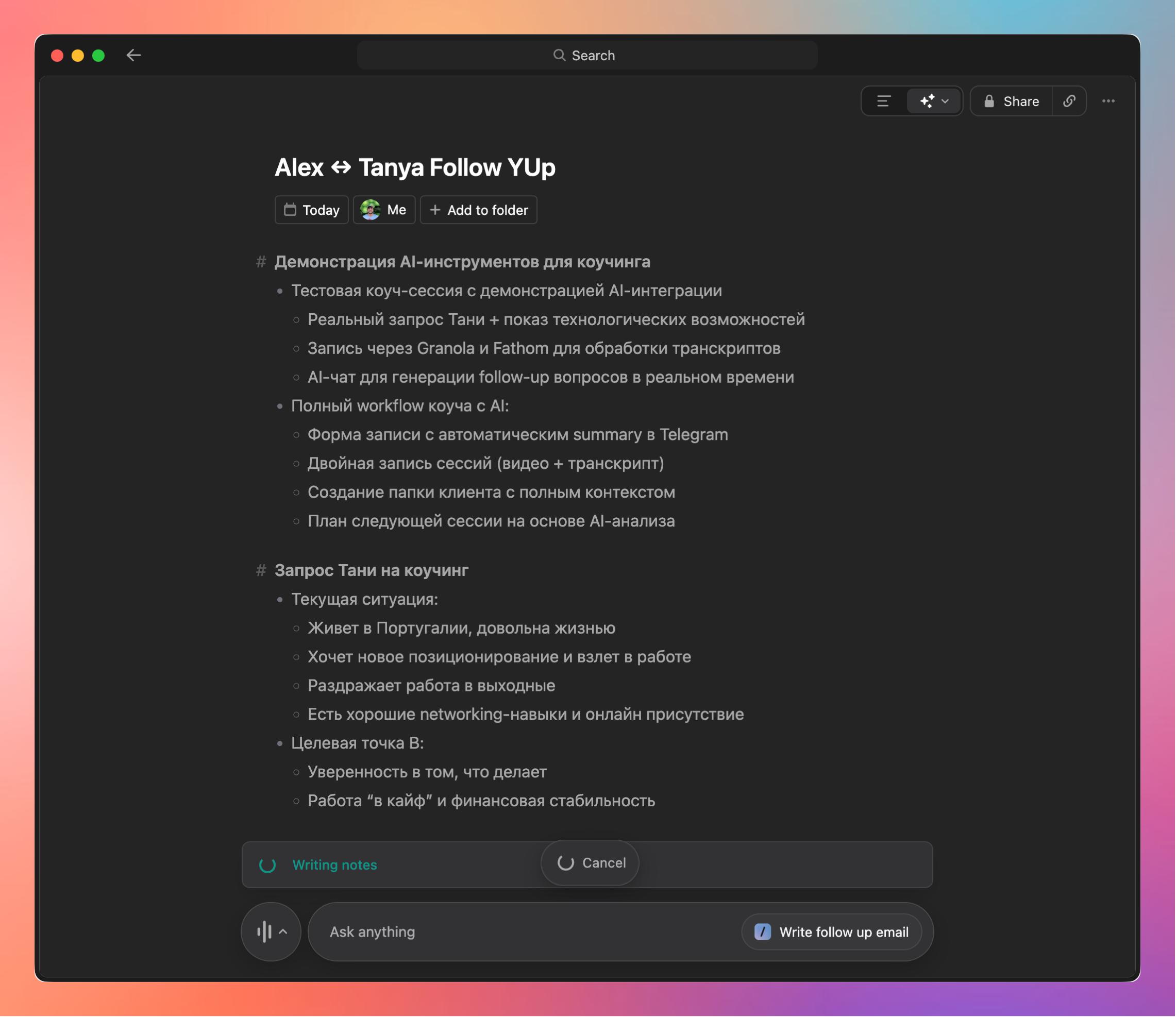Click the Search bar
Screen dimensions: 1176x1017
pyautogui.click(x=587, y=55)
